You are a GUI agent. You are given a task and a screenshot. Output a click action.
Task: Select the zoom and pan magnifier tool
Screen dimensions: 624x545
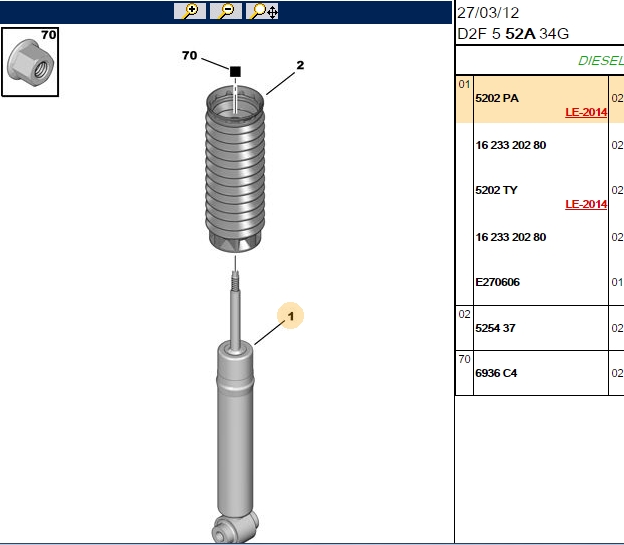pyautogui.click(x=262, y=11)
